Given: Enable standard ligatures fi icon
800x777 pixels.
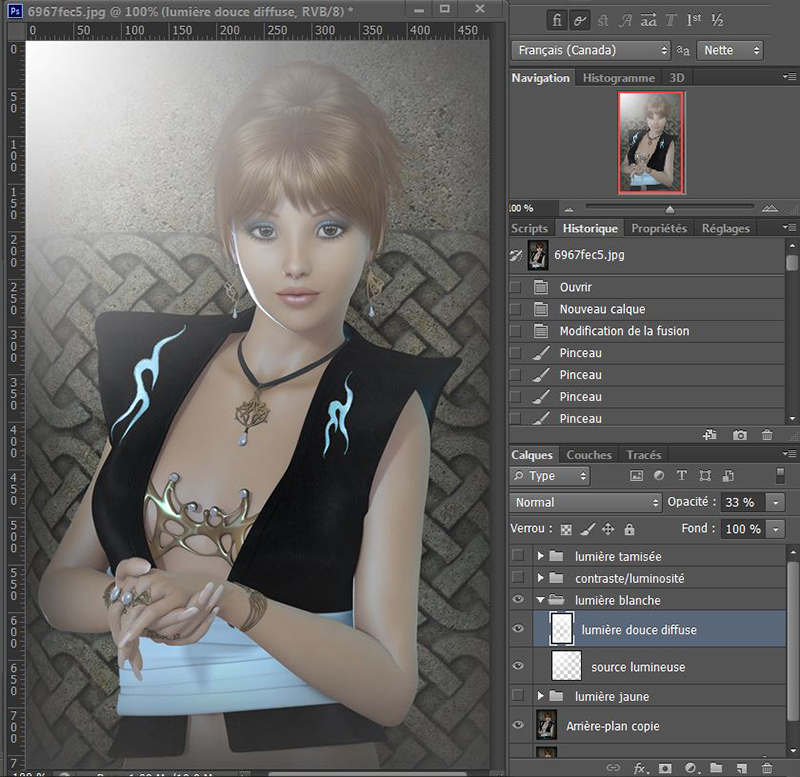Looking at the screenshot, I should click(x=556, y=20).
